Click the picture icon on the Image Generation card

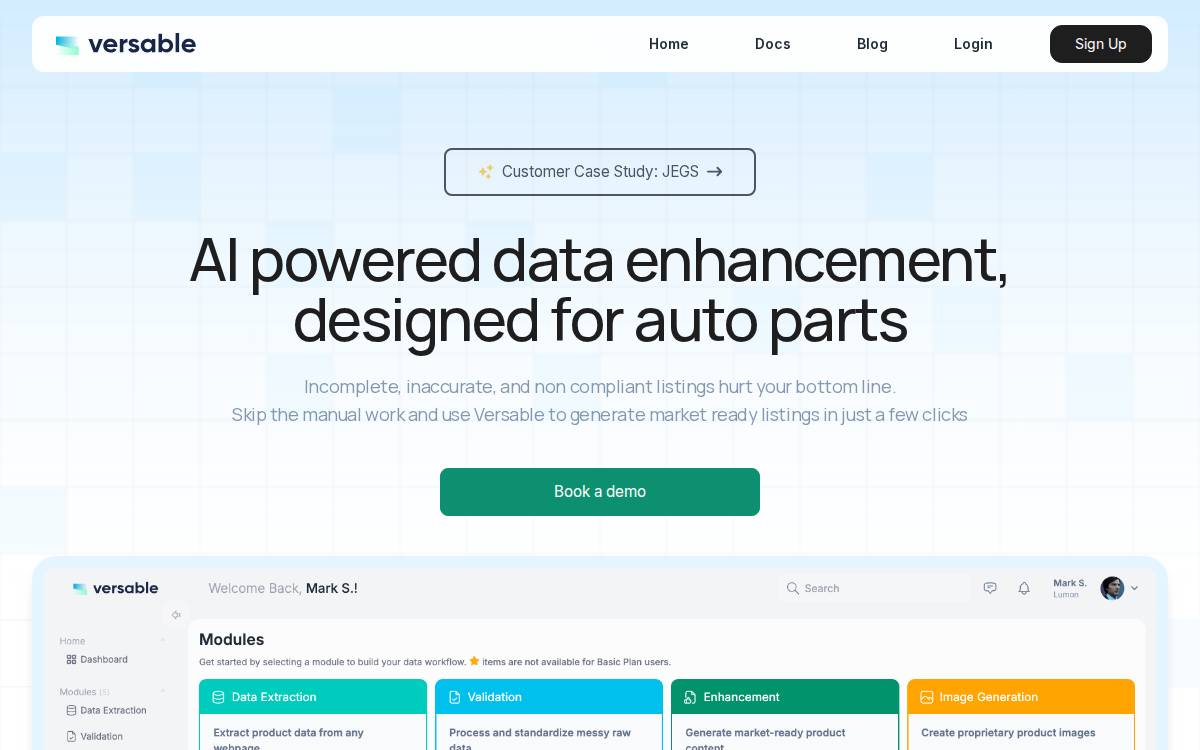point(926,697)
